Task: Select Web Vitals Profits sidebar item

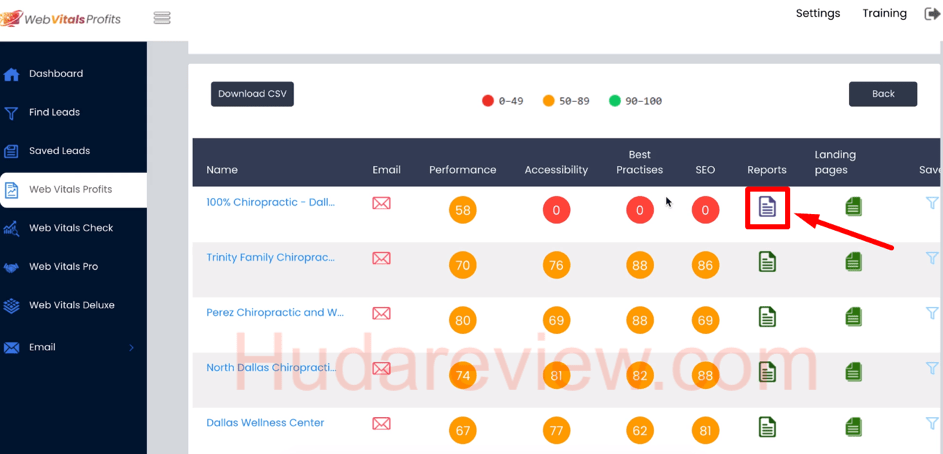Action: point(73,190)
